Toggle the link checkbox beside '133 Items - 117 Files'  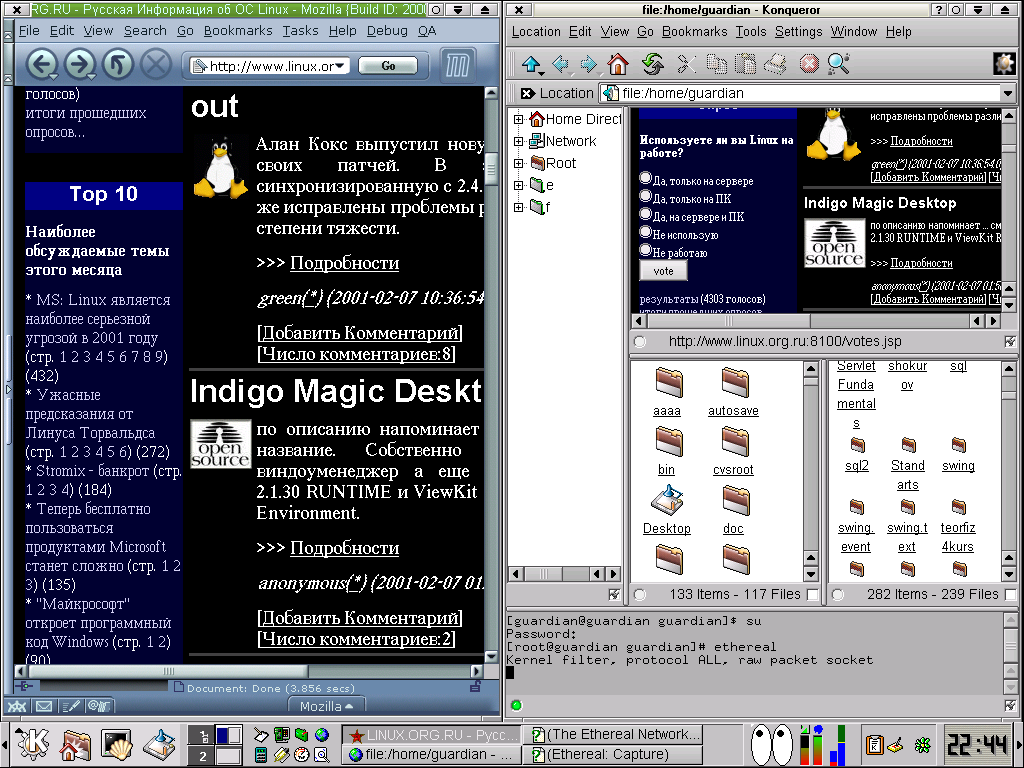pos(812,594)
